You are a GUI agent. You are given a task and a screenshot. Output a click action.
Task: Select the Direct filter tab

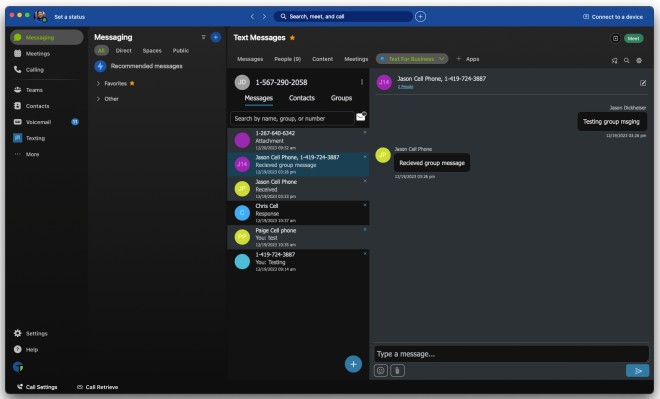(x=124, y=51)
